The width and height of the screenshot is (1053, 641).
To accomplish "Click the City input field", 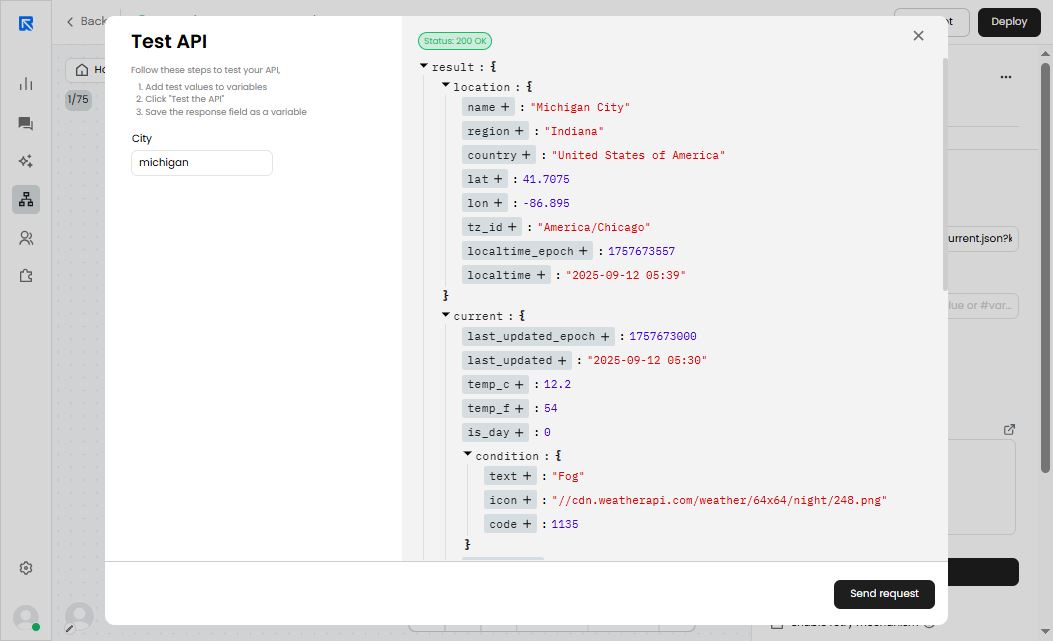I will 202,163.
